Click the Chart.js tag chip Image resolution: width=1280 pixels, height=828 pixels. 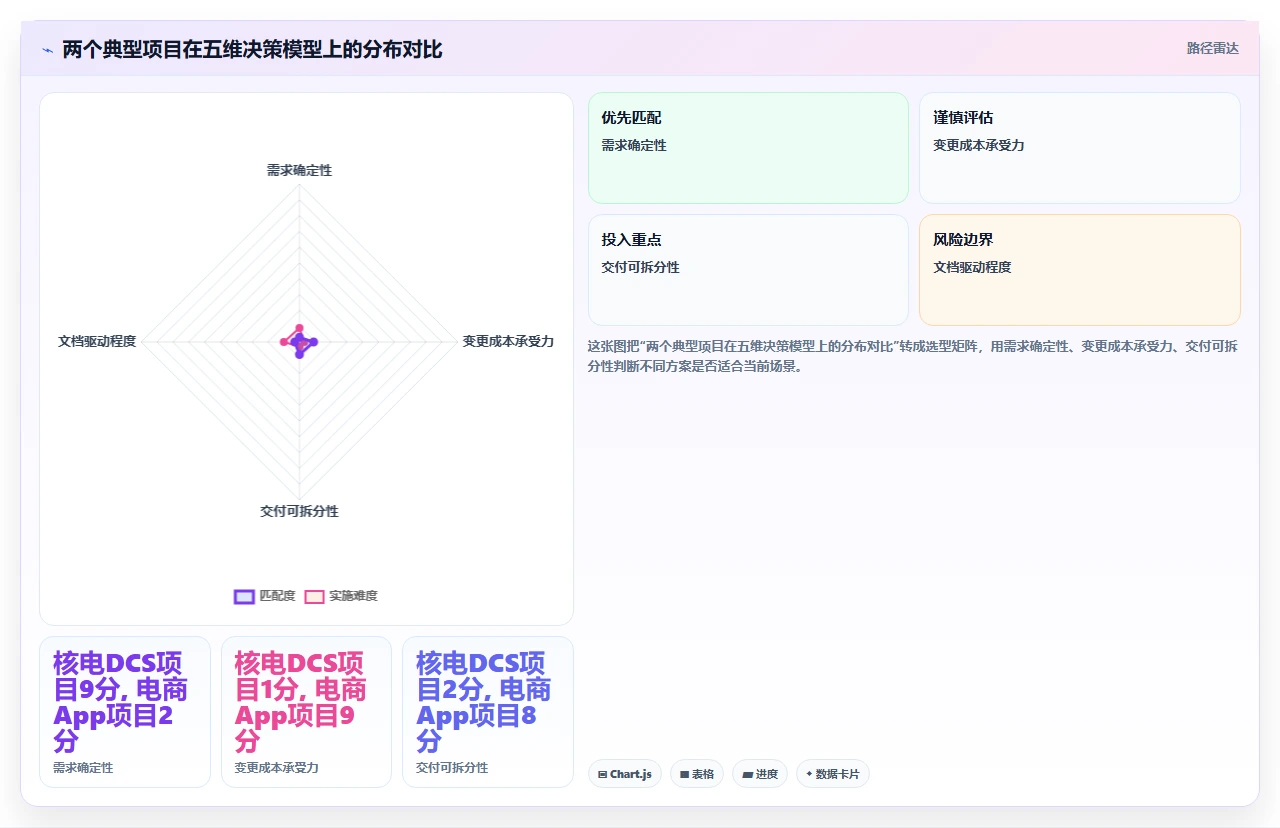(625, 774)
